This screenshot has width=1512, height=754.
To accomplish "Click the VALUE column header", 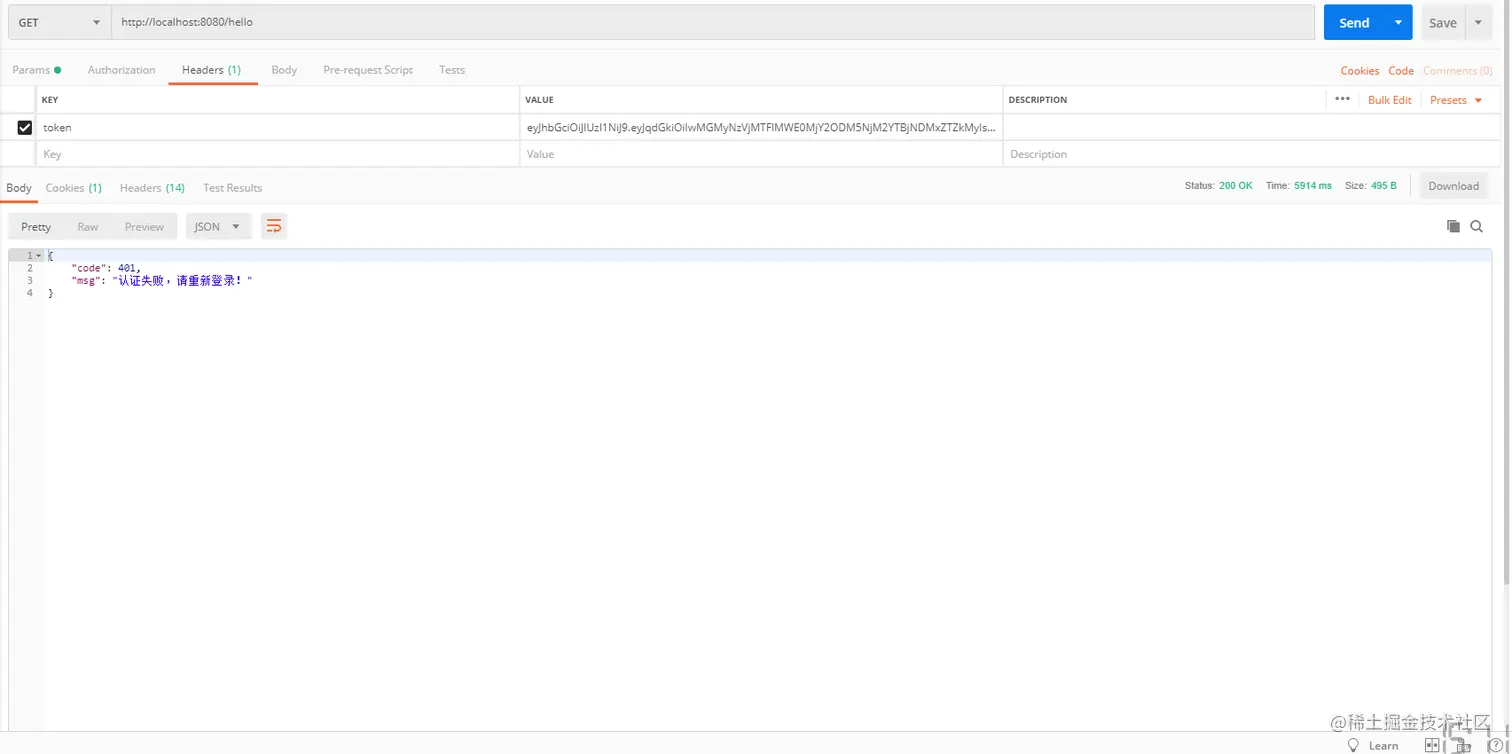I will pyautogui.click(x=539, y=100).
